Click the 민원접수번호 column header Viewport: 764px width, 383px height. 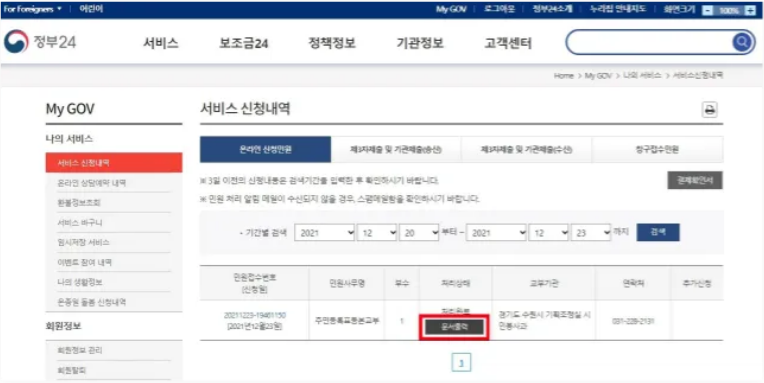[x=254, y=283]
